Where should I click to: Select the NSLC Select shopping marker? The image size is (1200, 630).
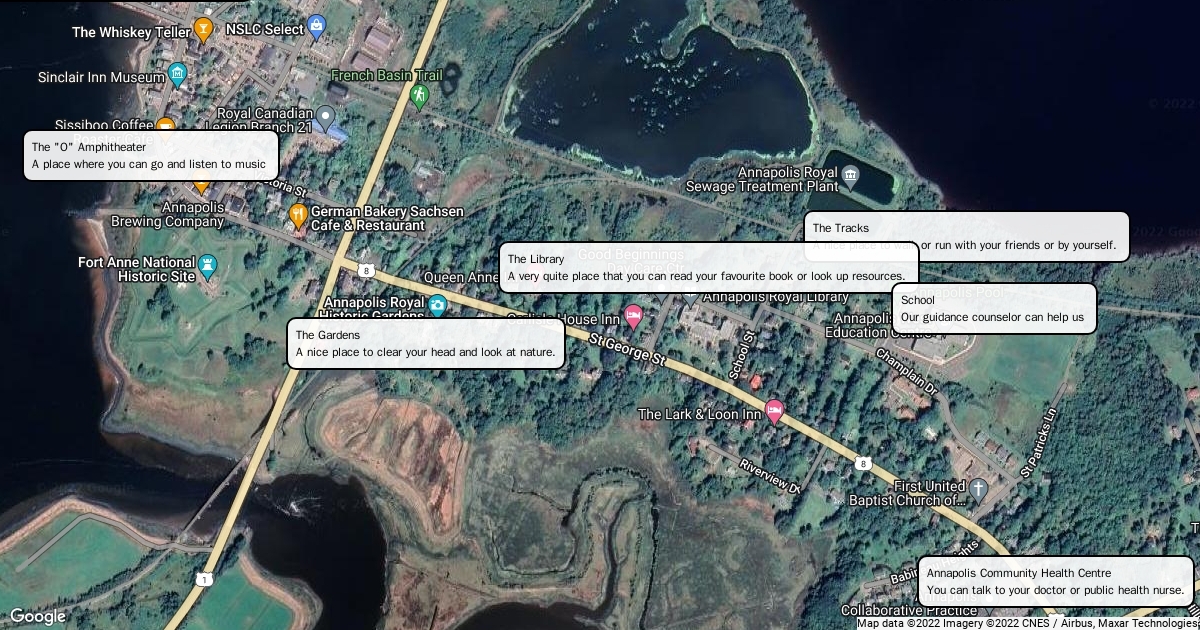click(317, 27)
